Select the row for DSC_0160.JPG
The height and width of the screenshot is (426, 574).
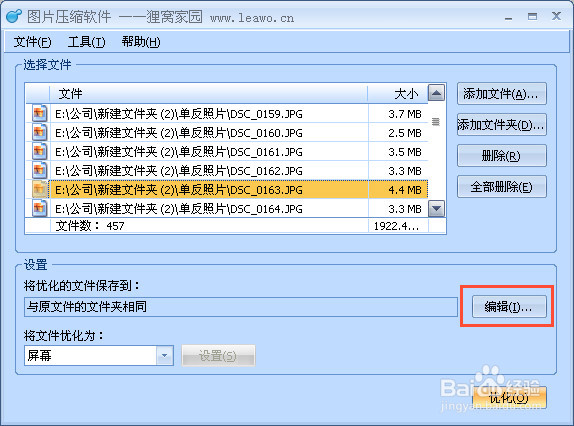(x=227, y=133)
